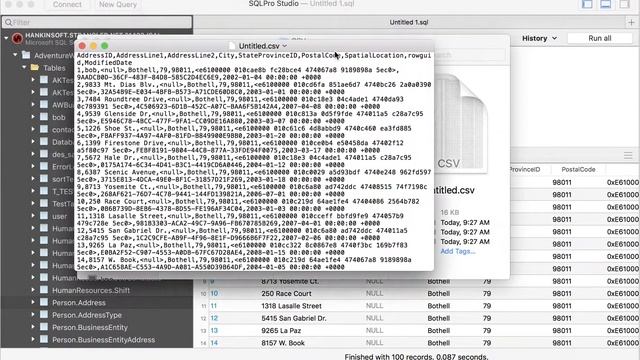
Task: Click the Datab table icon
Action: [x=44, y=142]
